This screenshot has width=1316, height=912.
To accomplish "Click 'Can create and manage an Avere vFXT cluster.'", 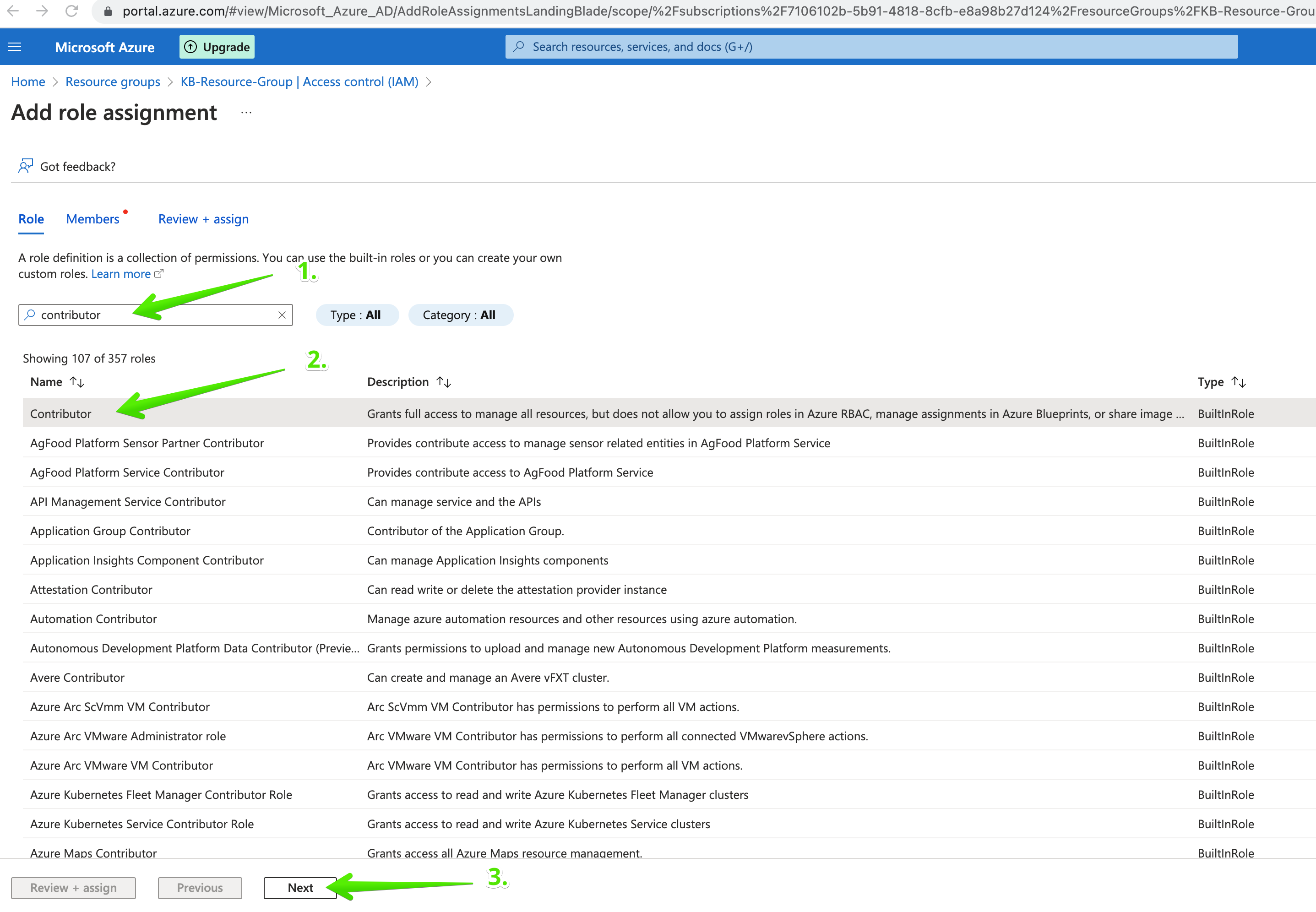I will (x=488, y=677).
